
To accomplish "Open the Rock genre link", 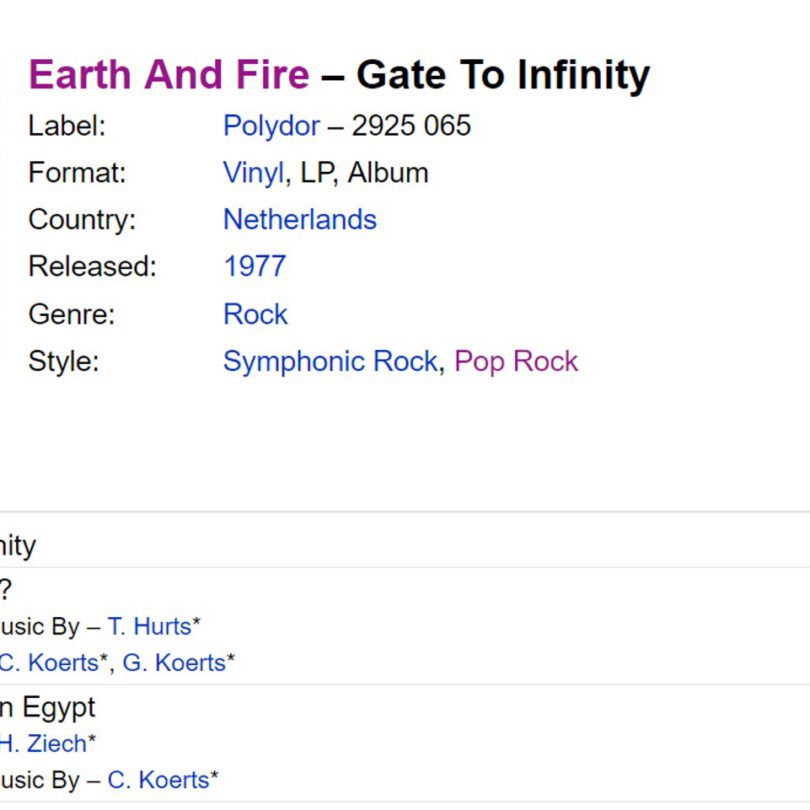I will click(255, 314).
